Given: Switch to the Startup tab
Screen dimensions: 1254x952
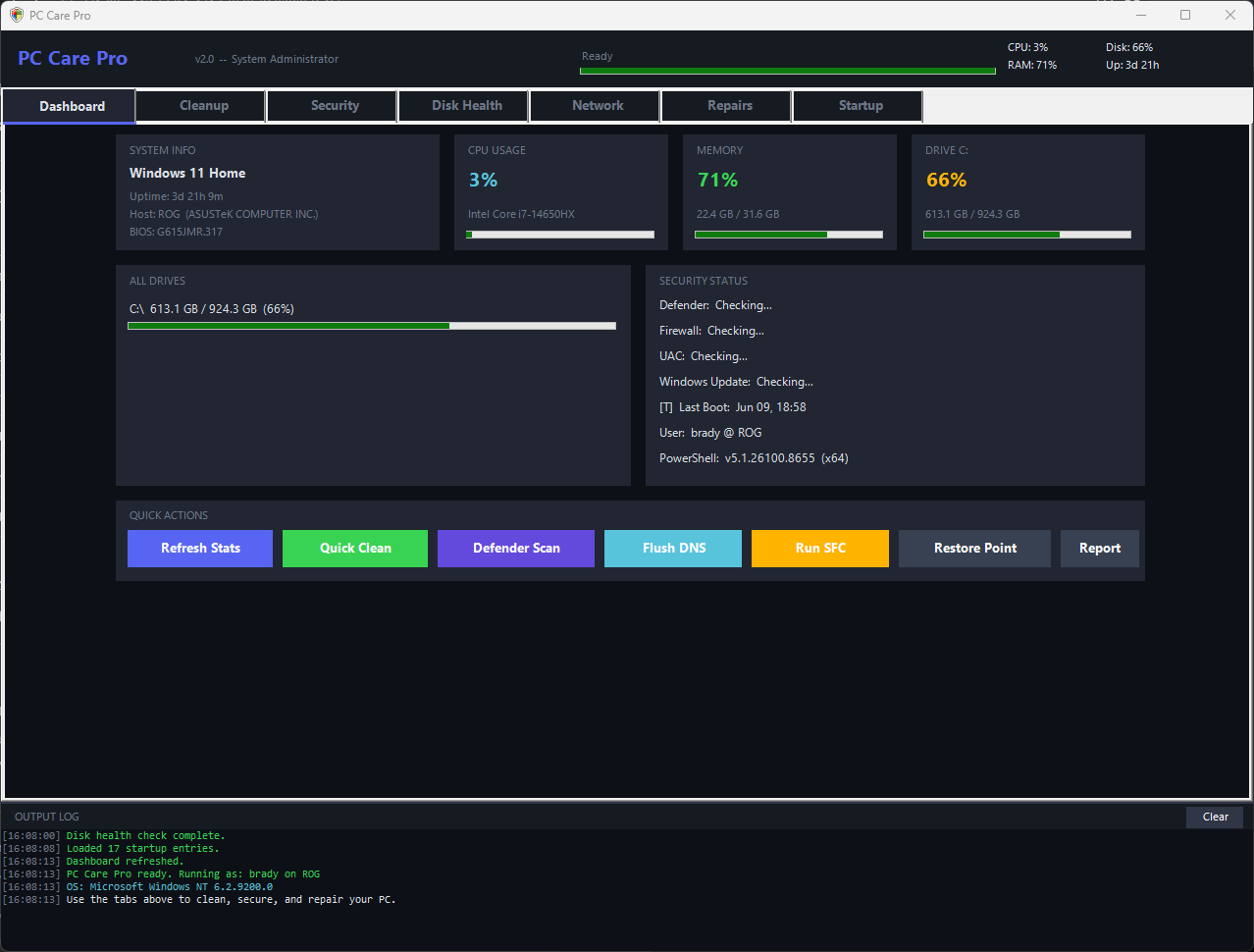Looking at the screenshot, I should coord(861,105).
